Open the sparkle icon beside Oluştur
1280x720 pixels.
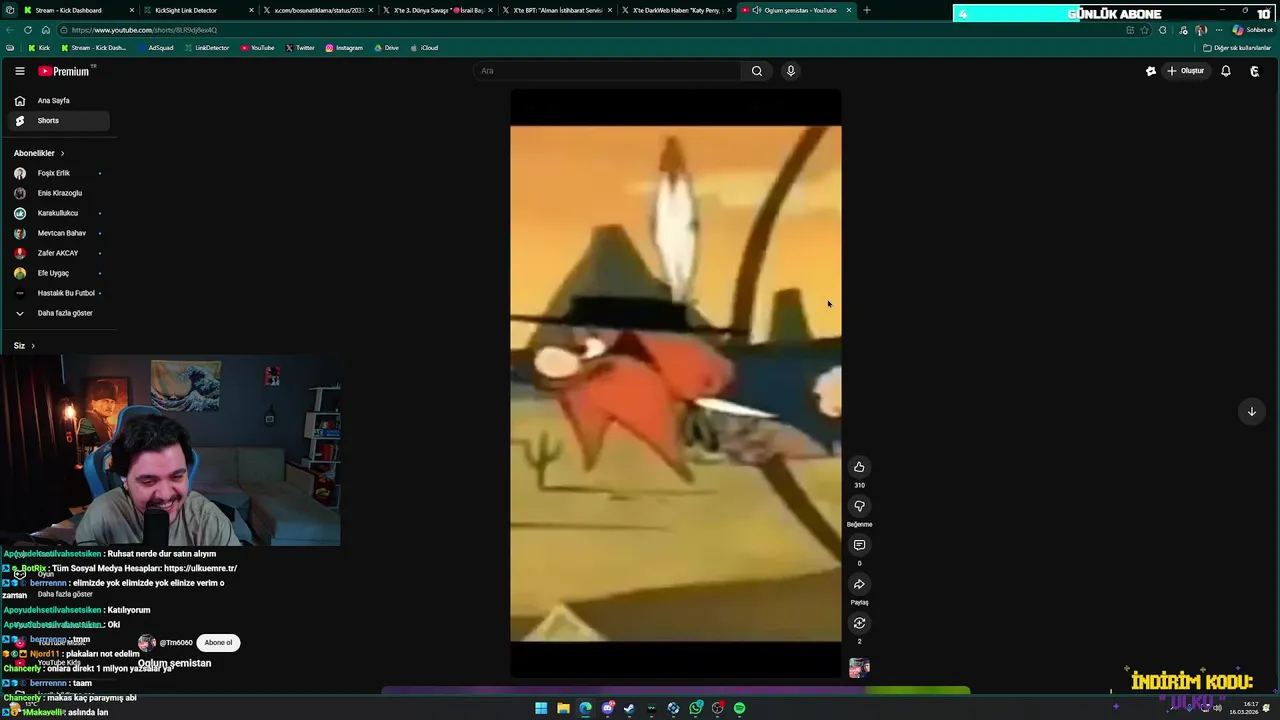coord(1151,71)
